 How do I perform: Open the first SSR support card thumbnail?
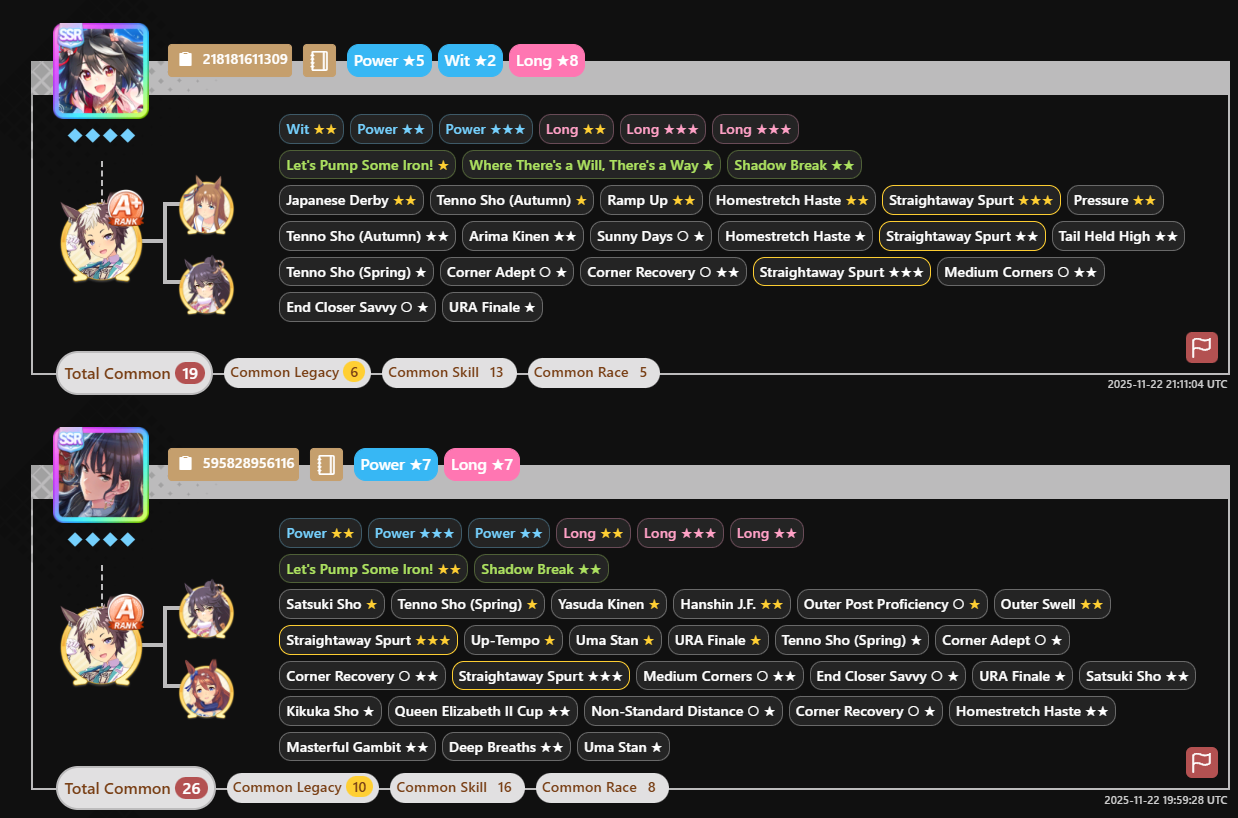click(101, 71)
